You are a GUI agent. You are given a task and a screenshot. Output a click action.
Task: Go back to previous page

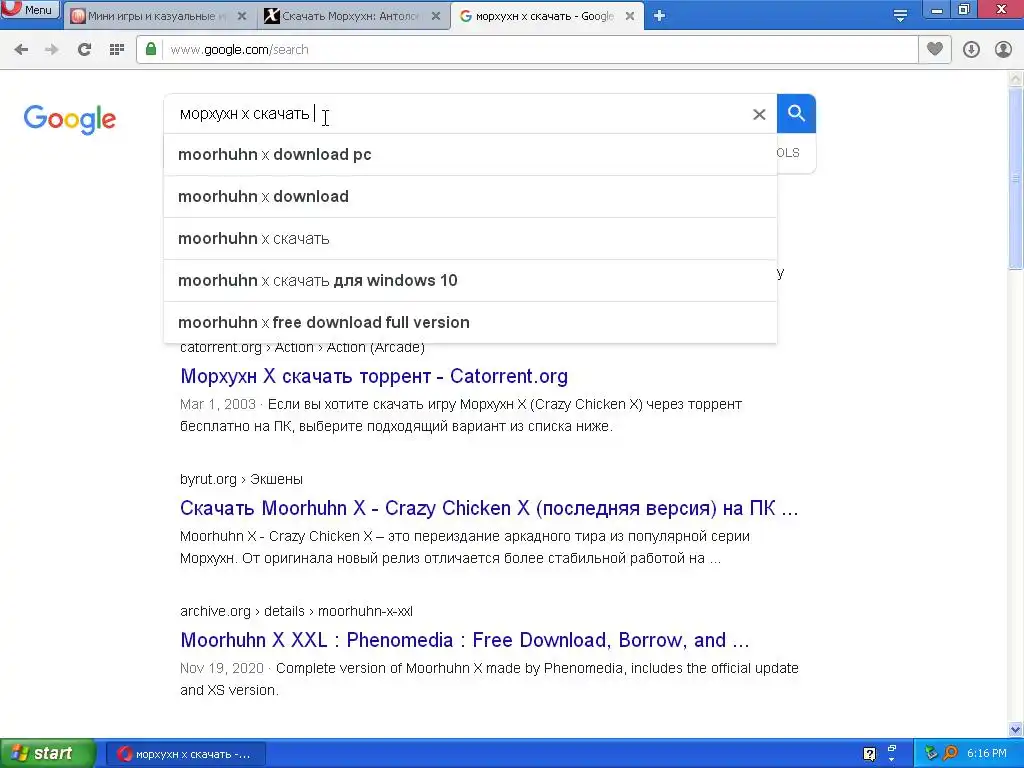pos(21,49)
